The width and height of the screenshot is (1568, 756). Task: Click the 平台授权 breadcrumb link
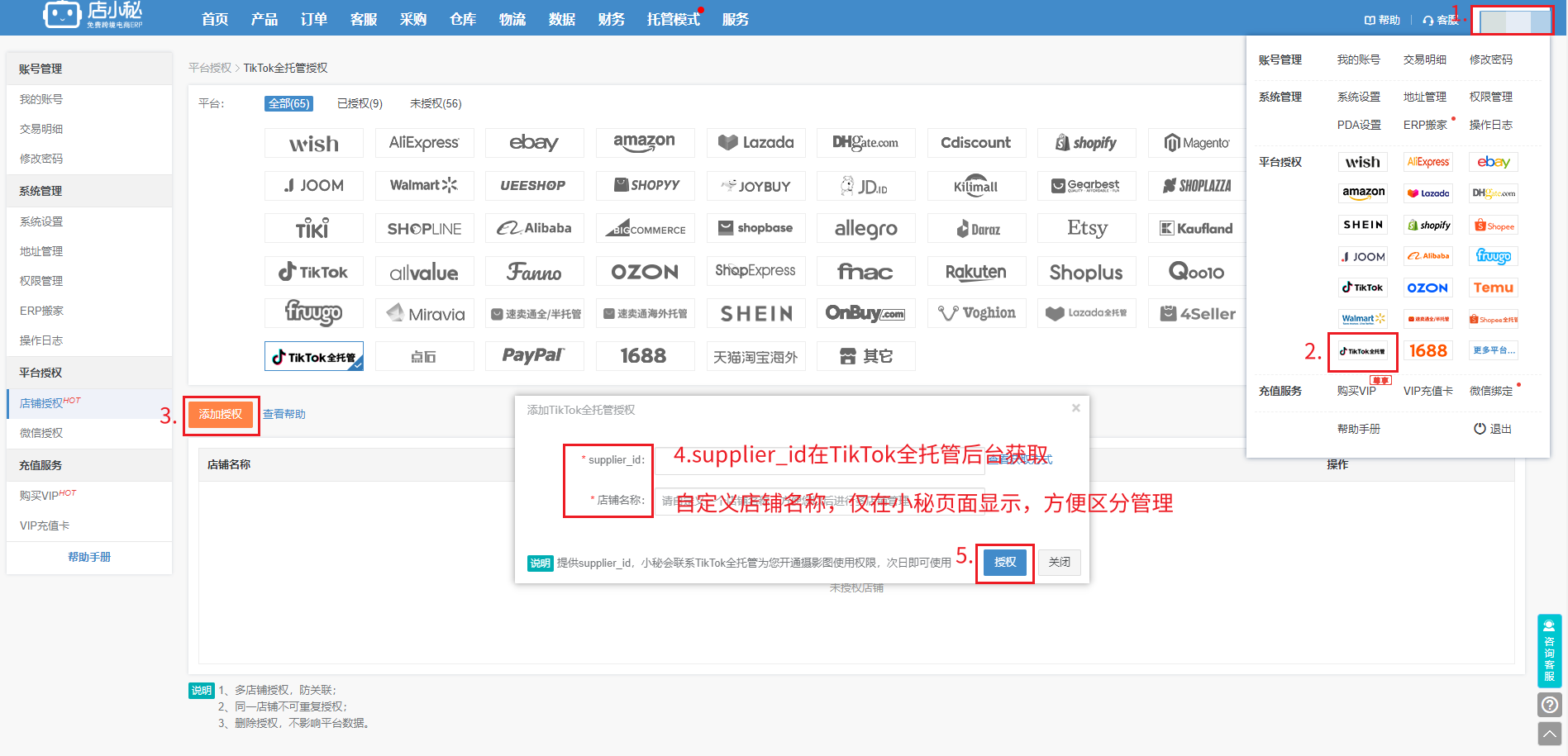(210, 68)
